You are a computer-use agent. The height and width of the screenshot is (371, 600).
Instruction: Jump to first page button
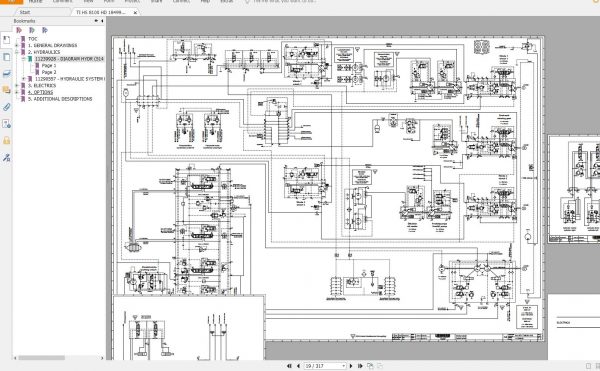289,366
